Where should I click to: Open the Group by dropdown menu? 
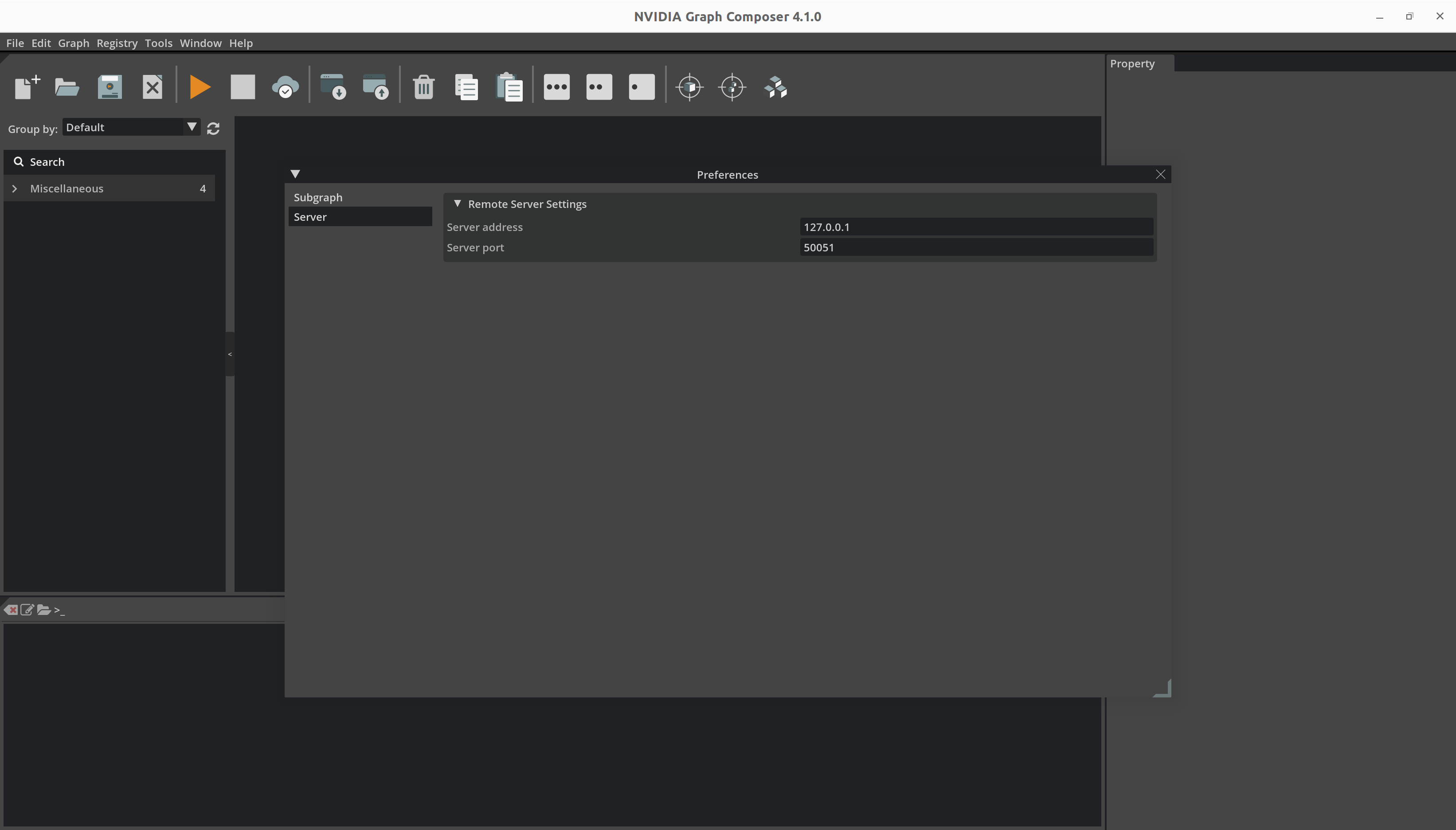click(130, 126)
